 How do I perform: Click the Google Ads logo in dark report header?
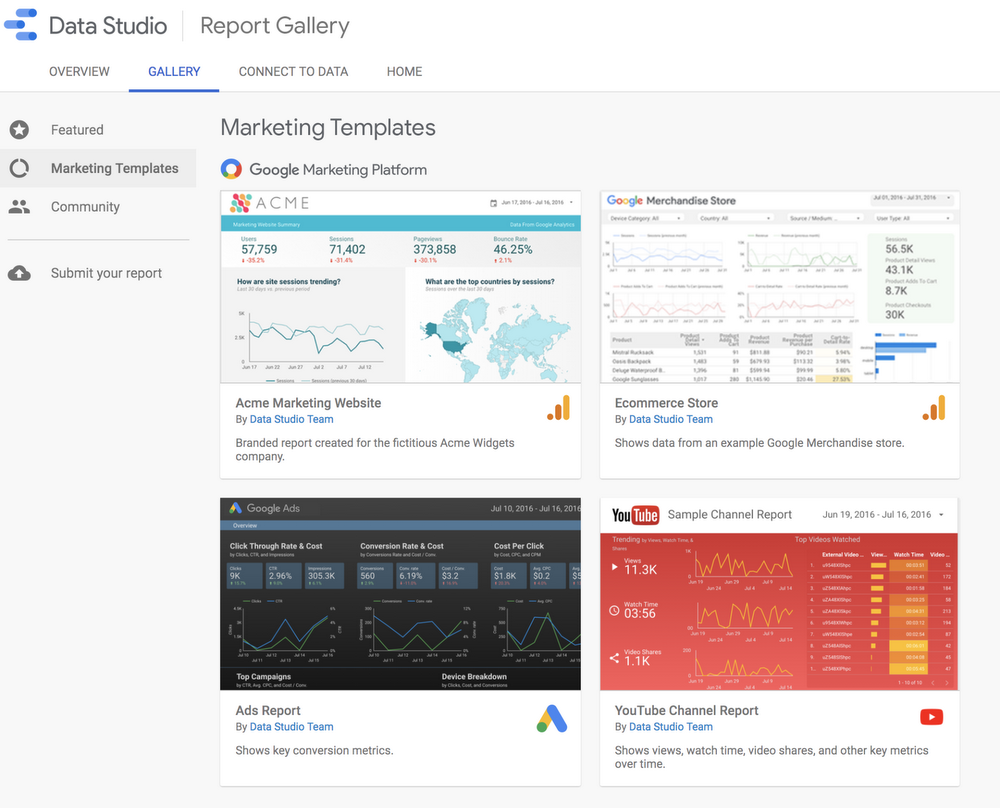point(235,508)
